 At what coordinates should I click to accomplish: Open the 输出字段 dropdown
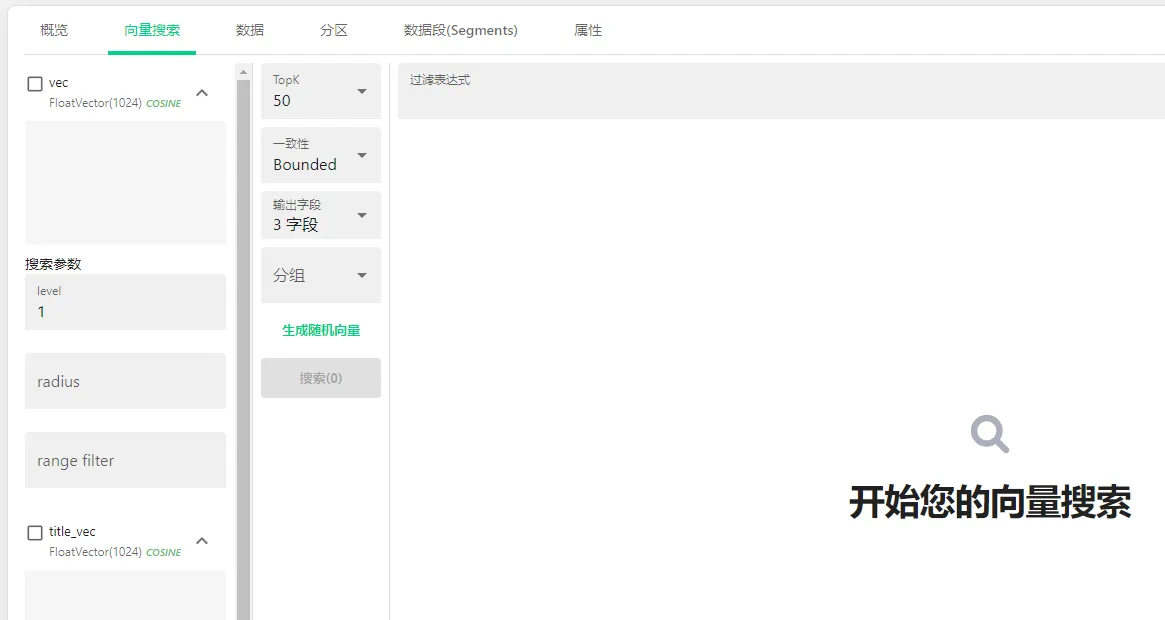321,216
